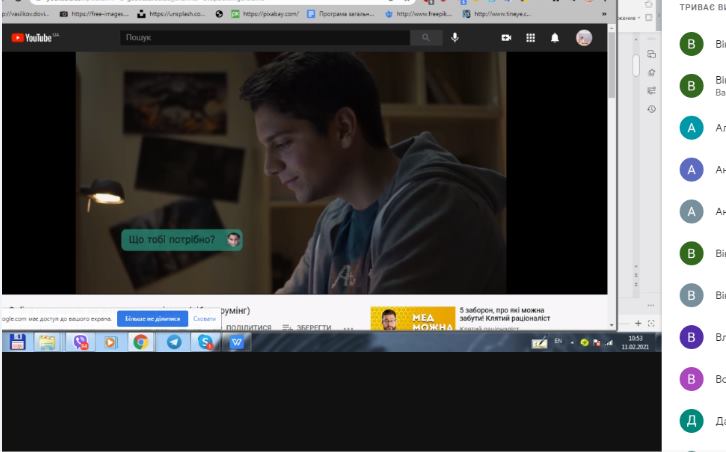The width and height of the screenshot is (726, 452).
Task: Open Skype from the taskbar
Action: [205, 342]
